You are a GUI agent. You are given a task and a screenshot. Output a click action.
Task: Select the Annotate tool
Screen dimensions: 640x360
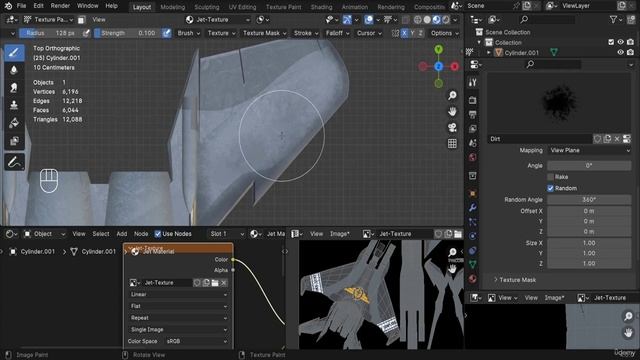pyautogui.click(x=14, y=162)
